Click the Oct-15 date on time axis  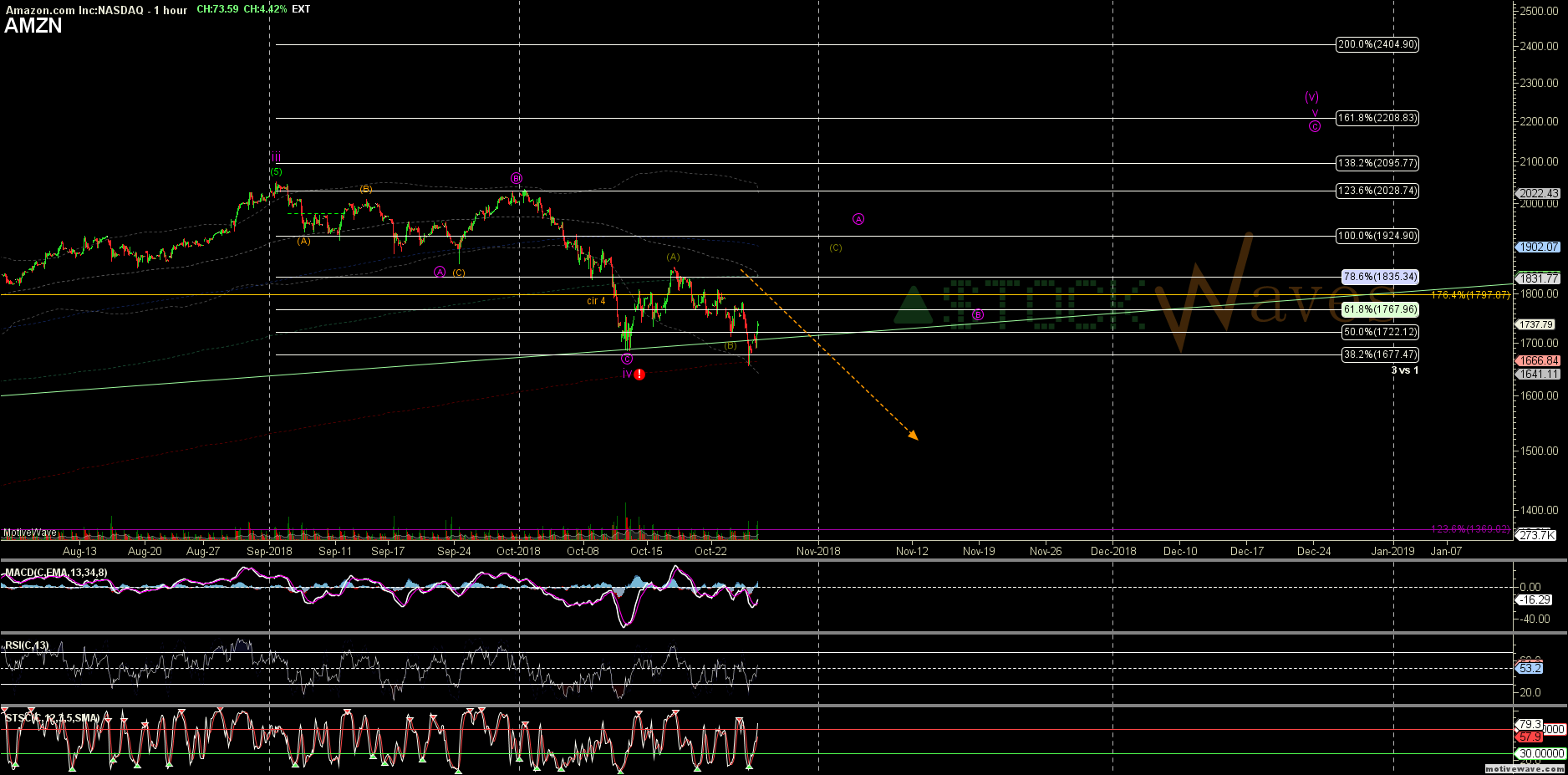point(646,551)
